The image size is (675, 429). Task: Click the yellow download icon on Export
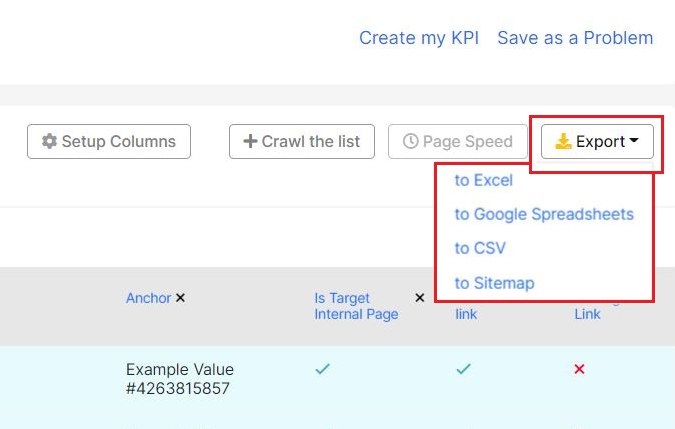coord(563,141)
